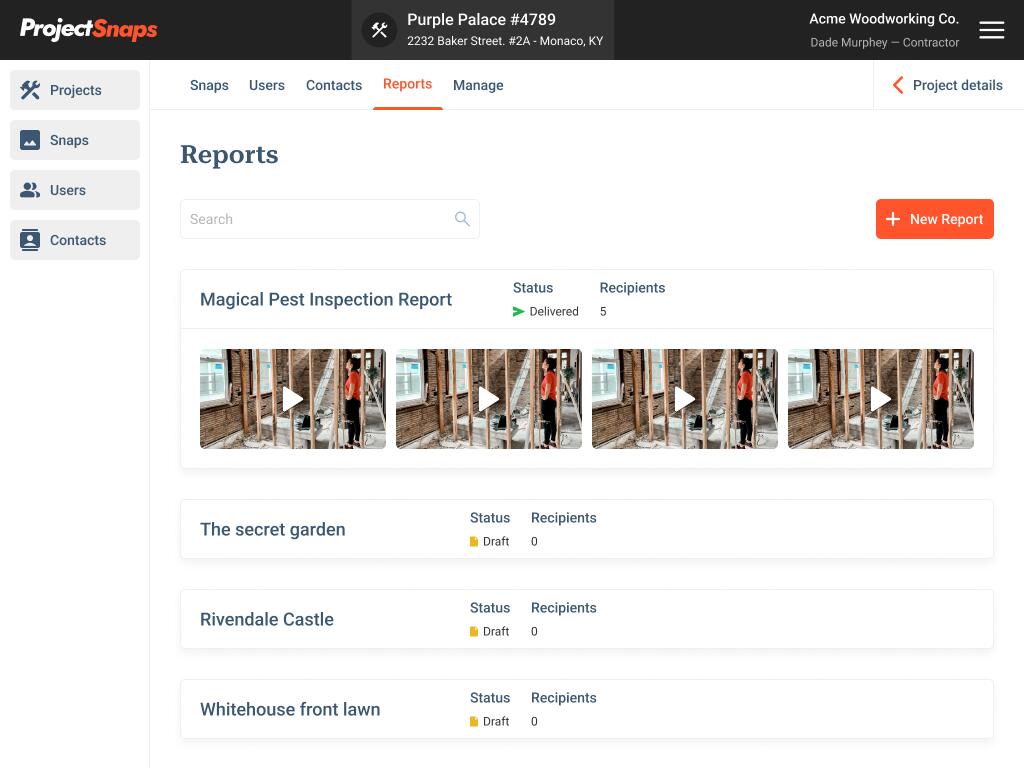Click the green Delivered status icon

(518, 312)
